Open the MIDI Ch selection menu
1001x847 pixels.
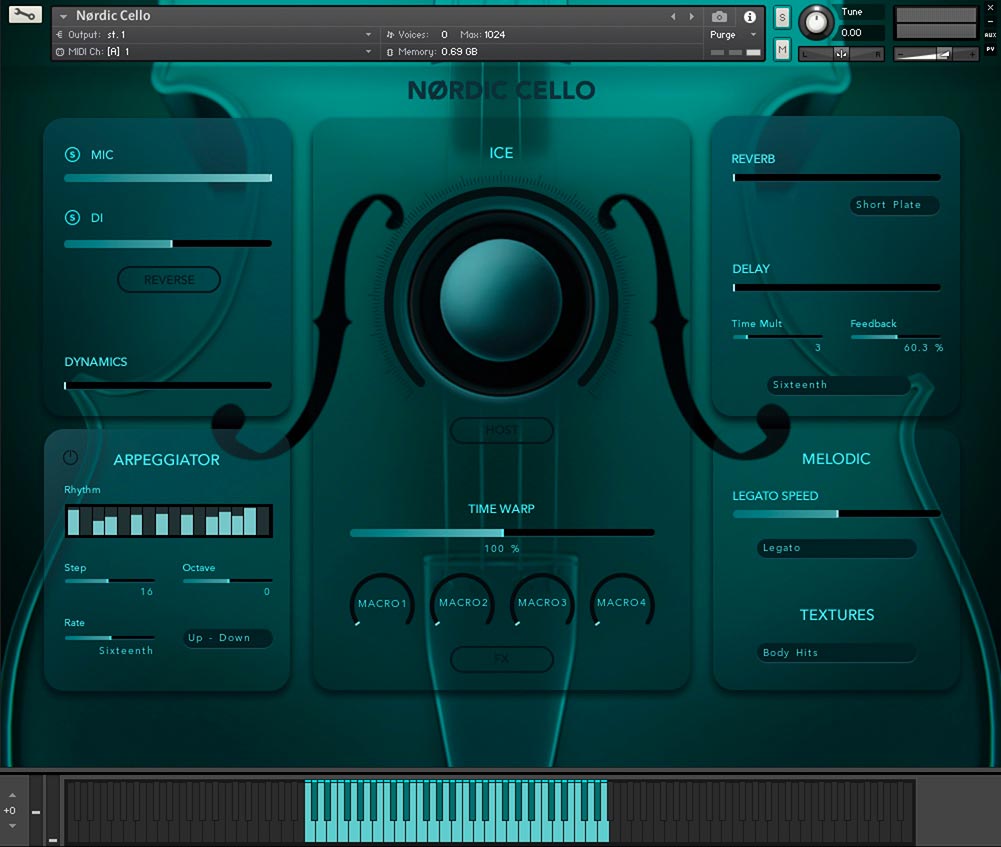100,50
